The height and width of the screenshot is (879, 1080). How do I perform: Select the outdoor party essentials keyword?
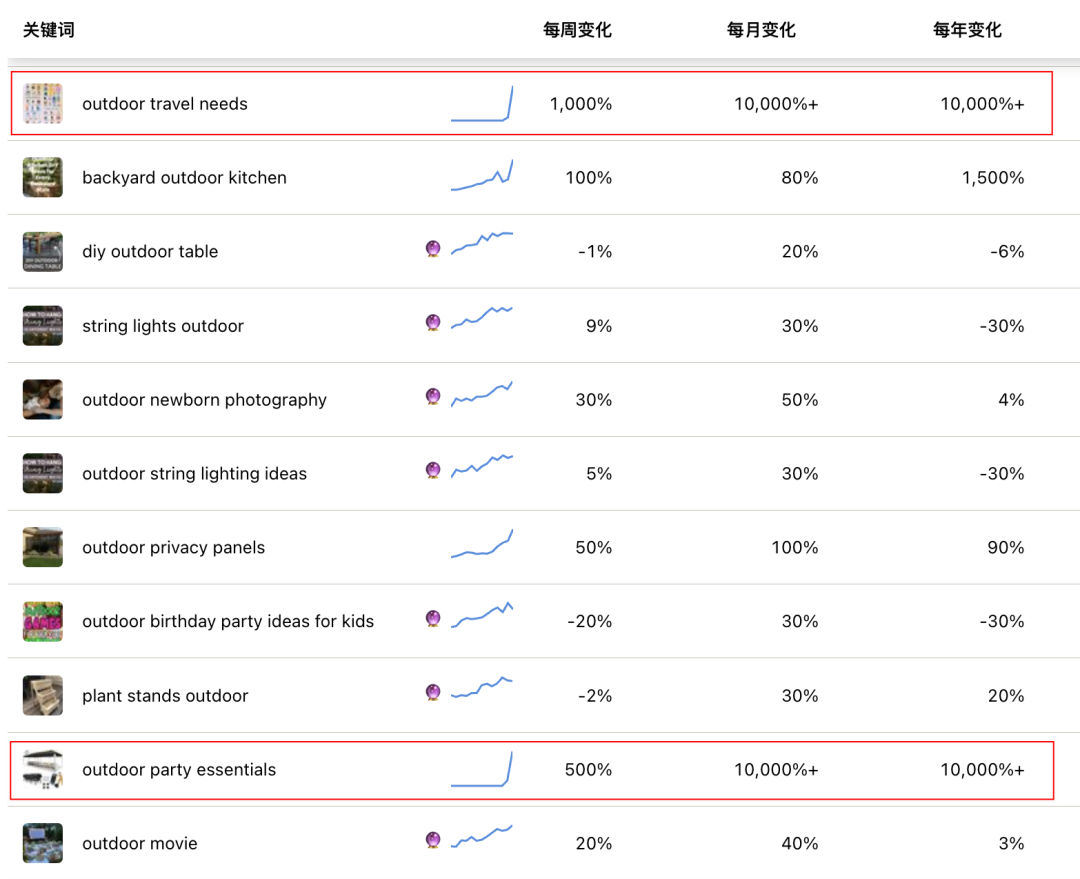179,770
